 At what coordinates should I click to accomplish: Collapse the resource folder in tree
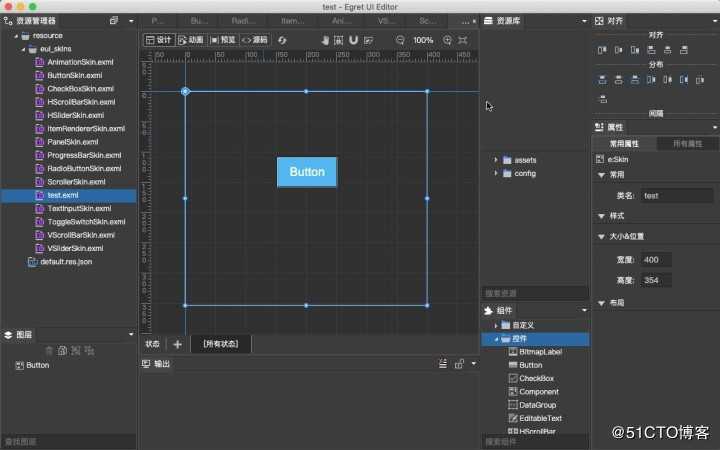pyautogui.click(x=16, y=36)
